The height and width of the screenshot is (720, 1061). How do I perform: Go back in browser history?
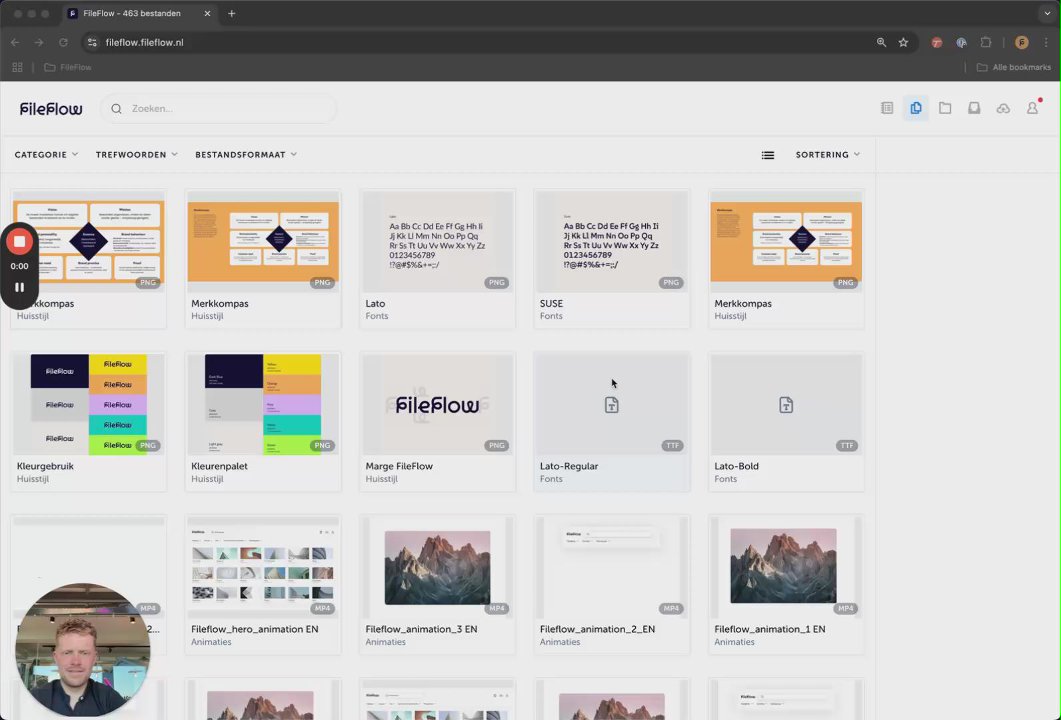pos(15,42)
